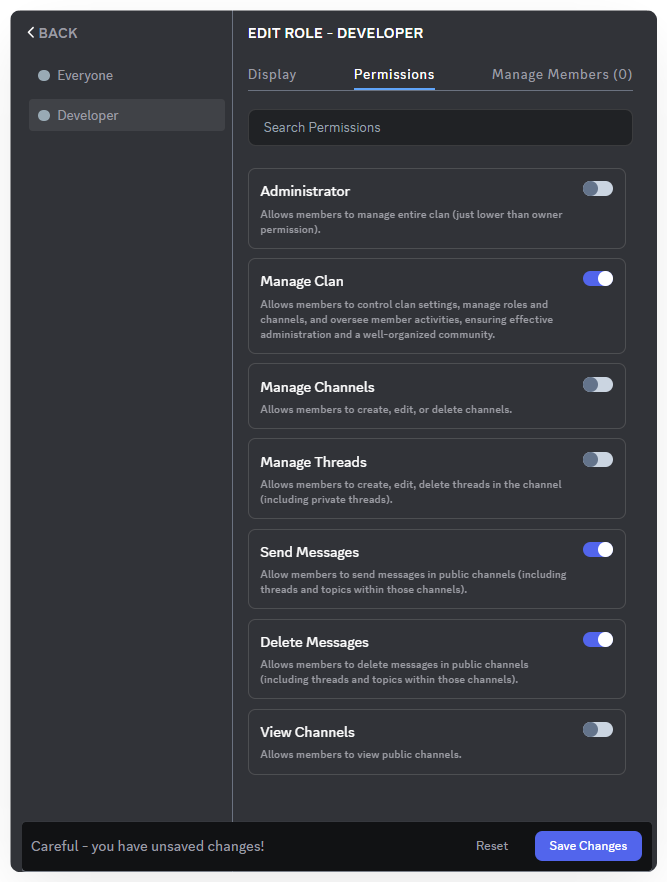Select the Developer role in sidebar
667x882 pixels.
[88, 116]
